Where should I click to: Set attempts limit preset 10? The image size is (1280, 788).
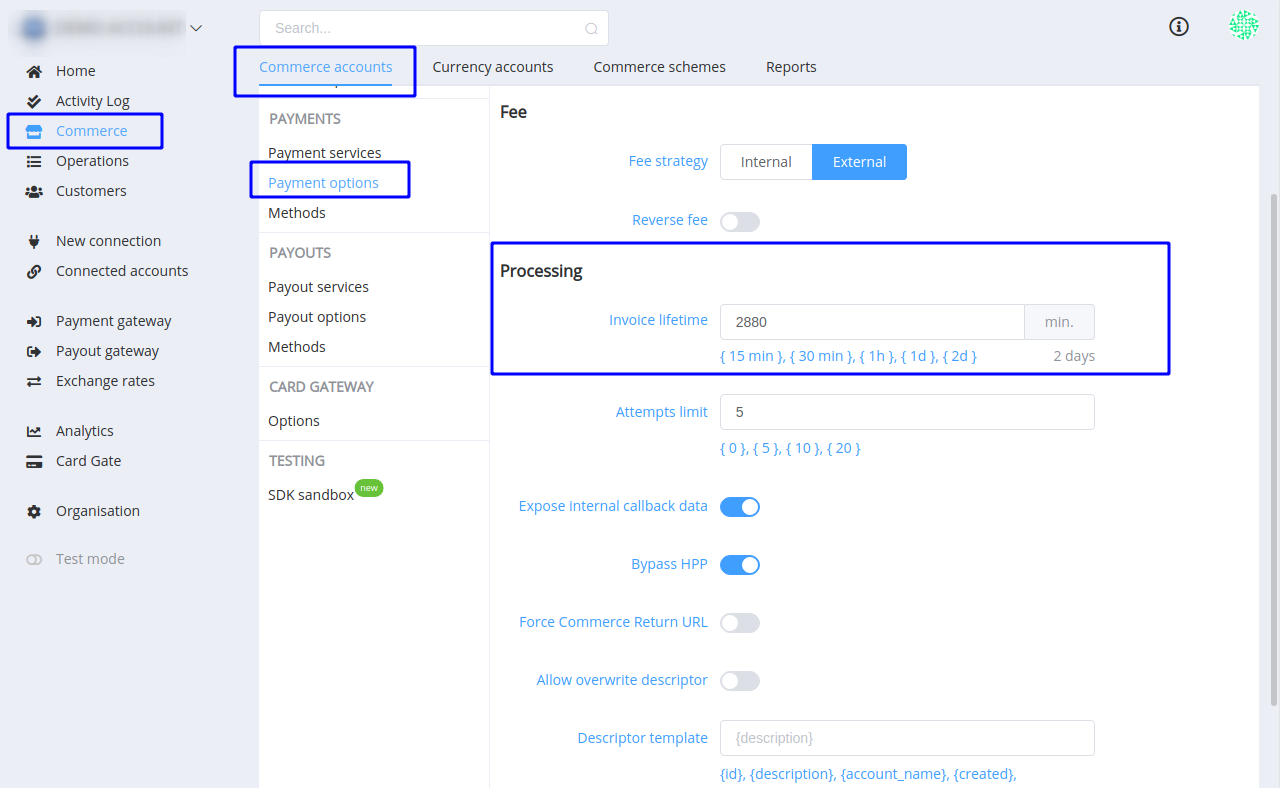pos(803,448)
